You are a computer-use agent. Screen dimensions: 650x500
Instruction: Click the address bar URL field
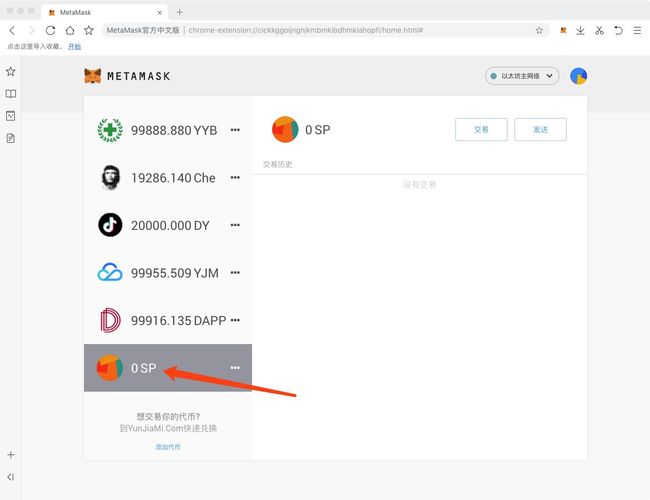click(326, 30)
